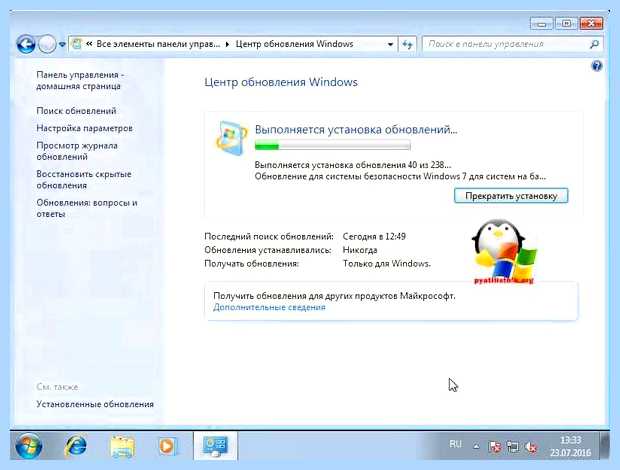Open 'Поиск обновлений' link
620x470 pixels.
point(76,111)
